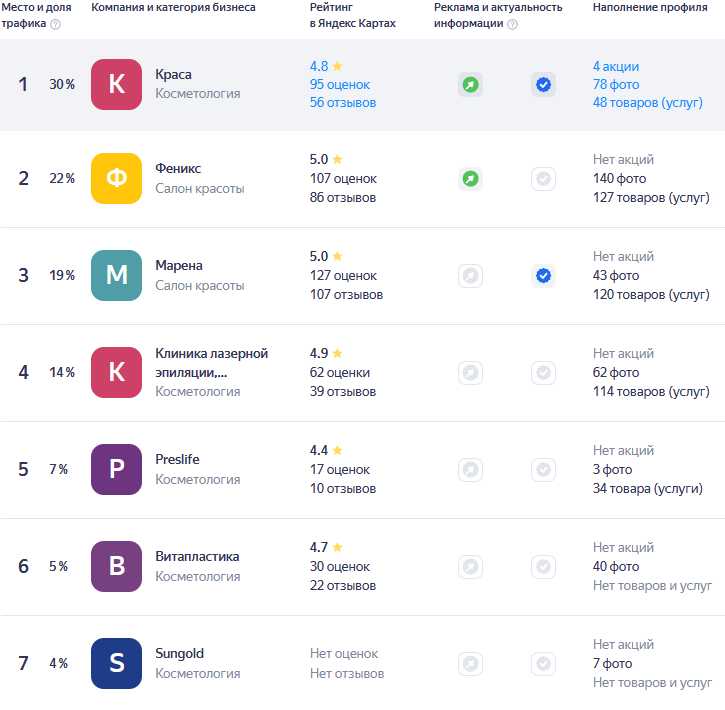The width and height of the screenshot is (725, 710).
Task: Click the inactive advertising icon for Клиника лазерной эпиляции
Action: pos(471,373)
